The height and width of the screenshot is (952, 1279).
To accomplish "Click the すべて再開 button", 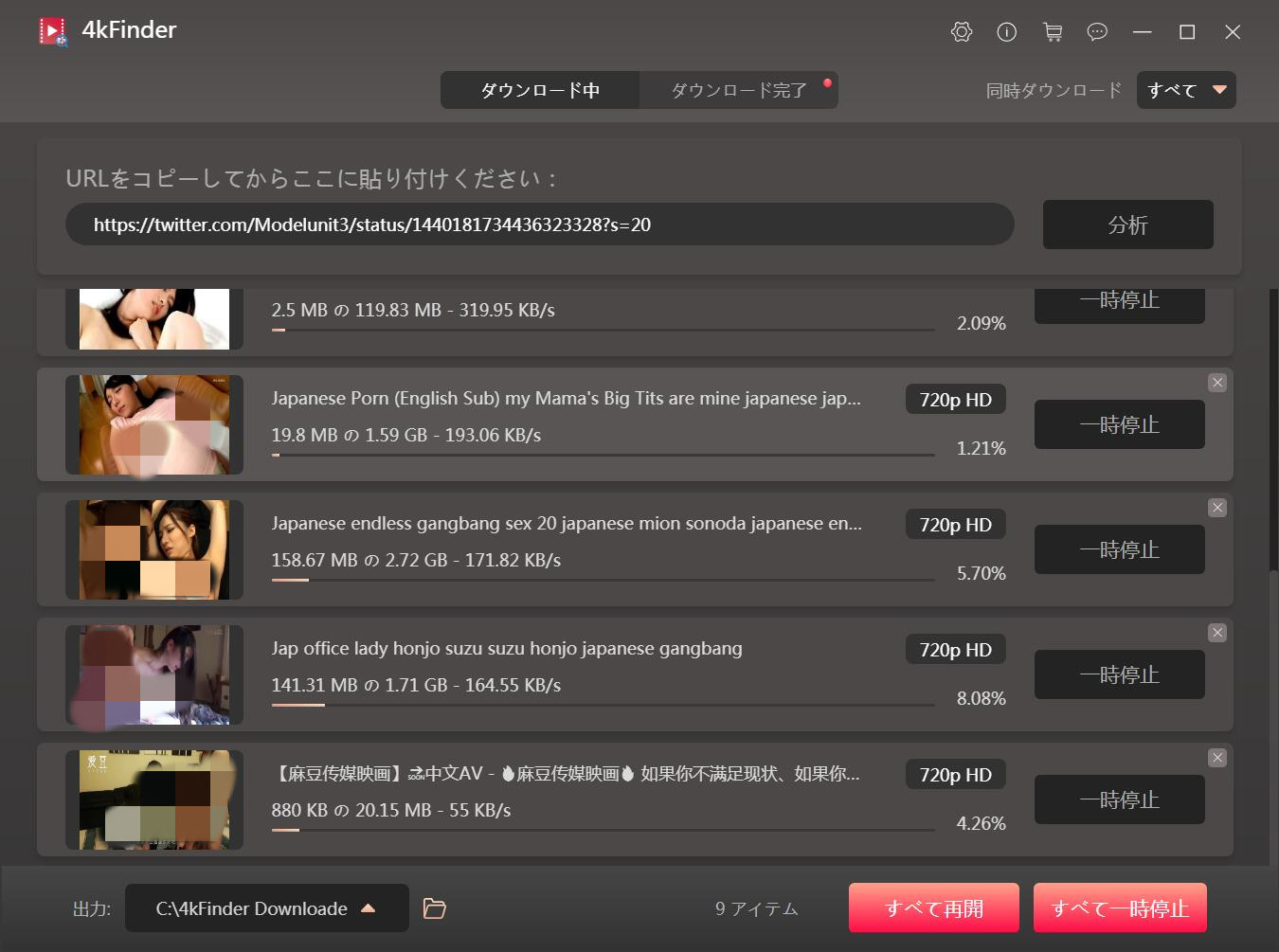I will tap(933, 908).
